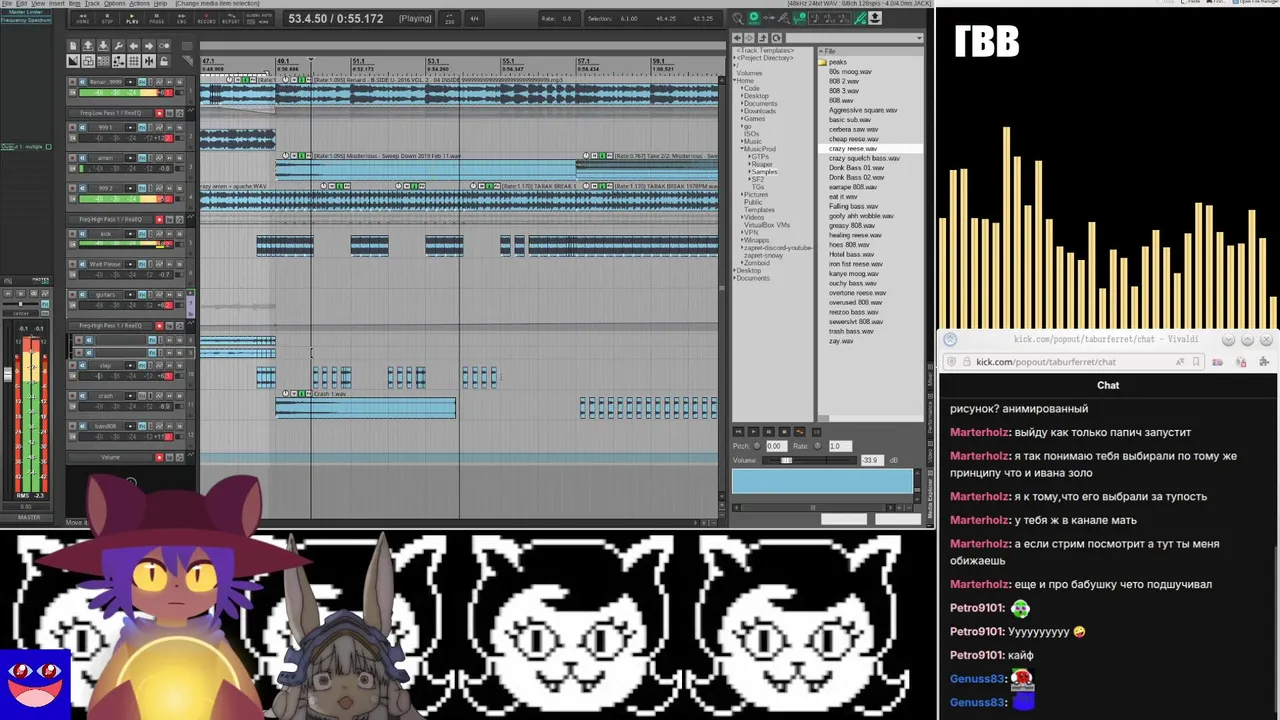Click the Play transport button
Viewport: 1280px width, 720px height.
coord(132,18)
